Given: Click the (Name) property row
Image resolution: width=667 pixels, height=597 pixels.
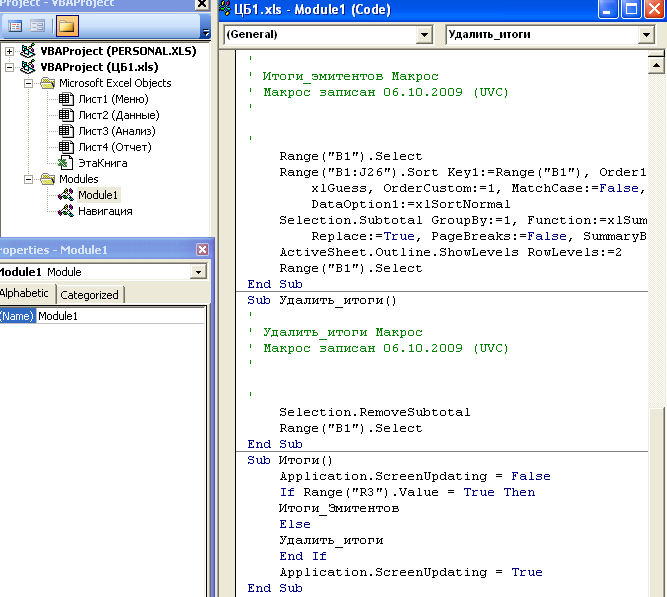Looking at the screenshot, I should click(103, 316).
